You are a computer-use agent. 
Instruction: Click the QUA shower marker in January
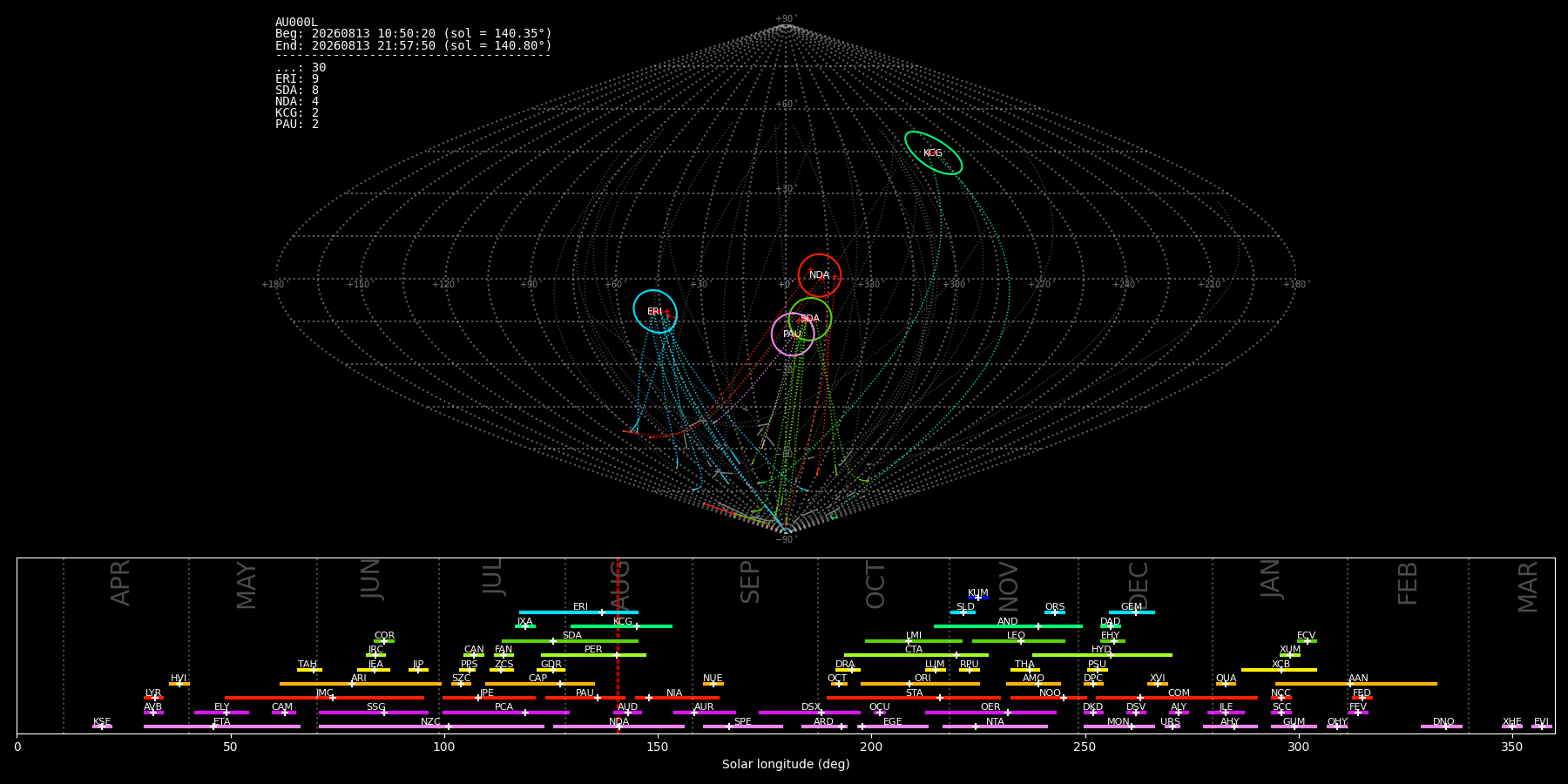pos(1226,684)
